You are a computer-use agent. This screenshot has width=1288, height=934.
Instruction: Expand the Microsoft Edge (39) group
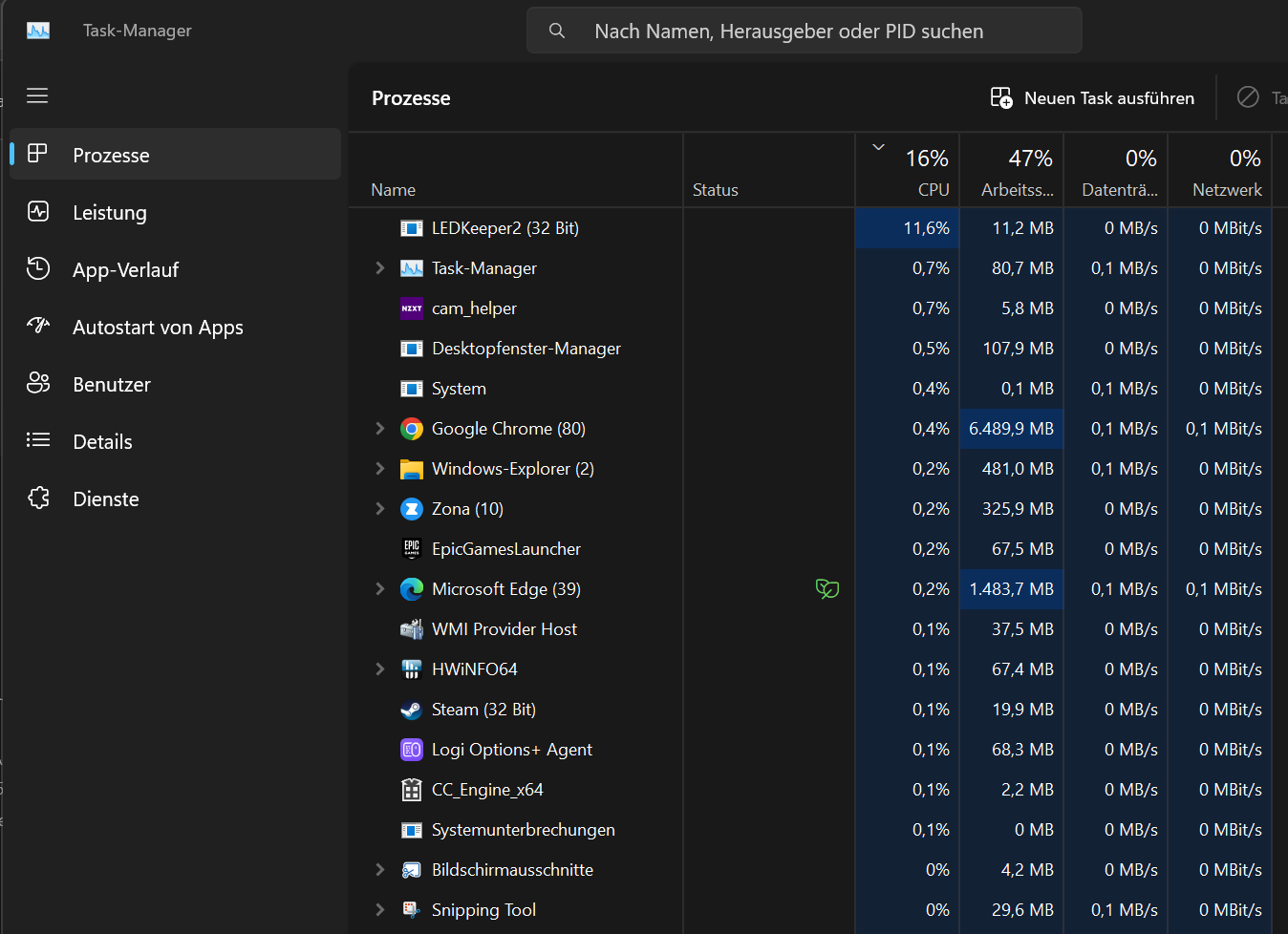(x=380, y=589)
